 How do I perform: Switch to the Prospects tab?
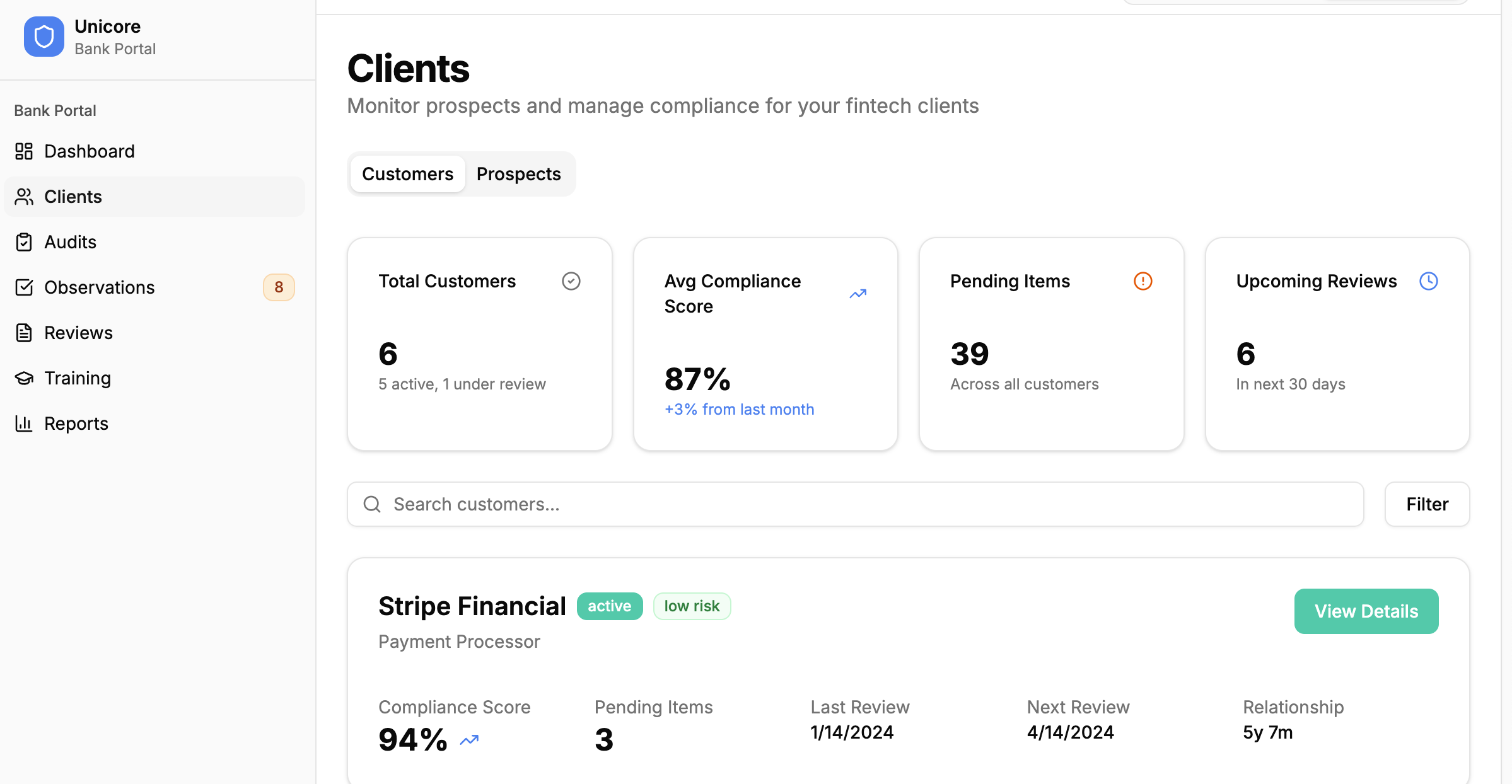coord(518,174)
